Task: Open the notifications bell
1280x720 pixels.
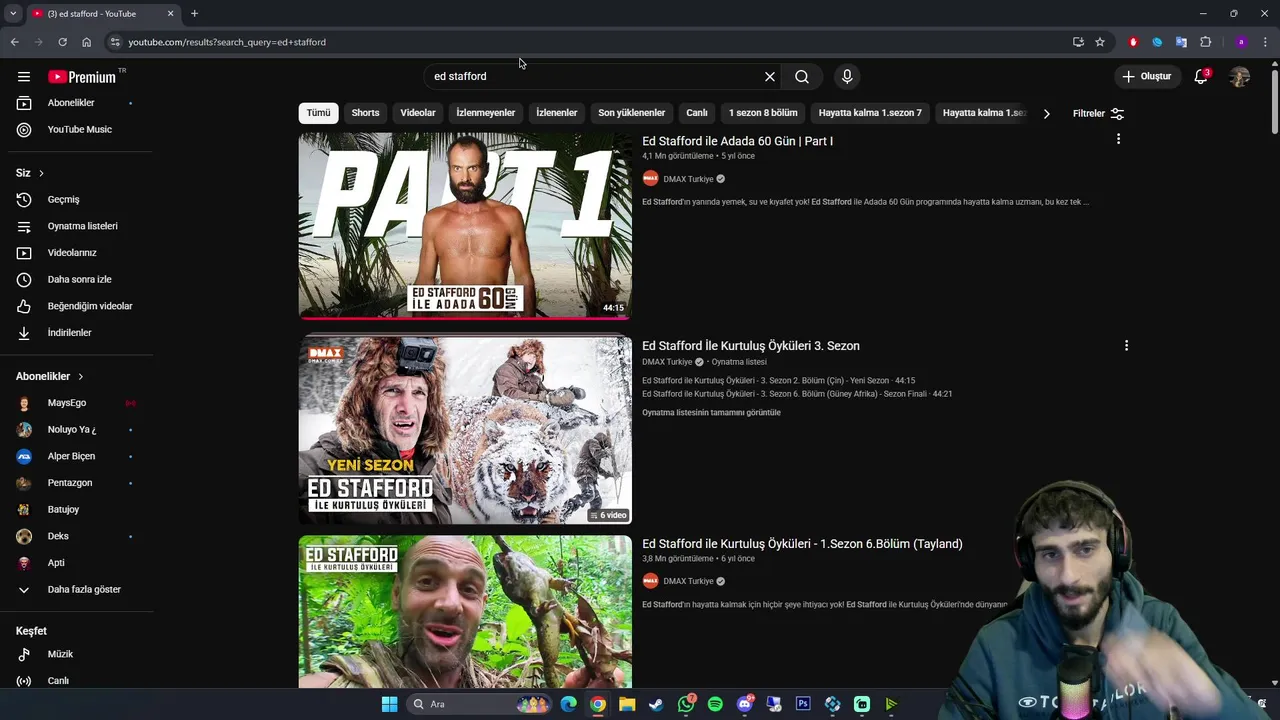Action: 1201,77
